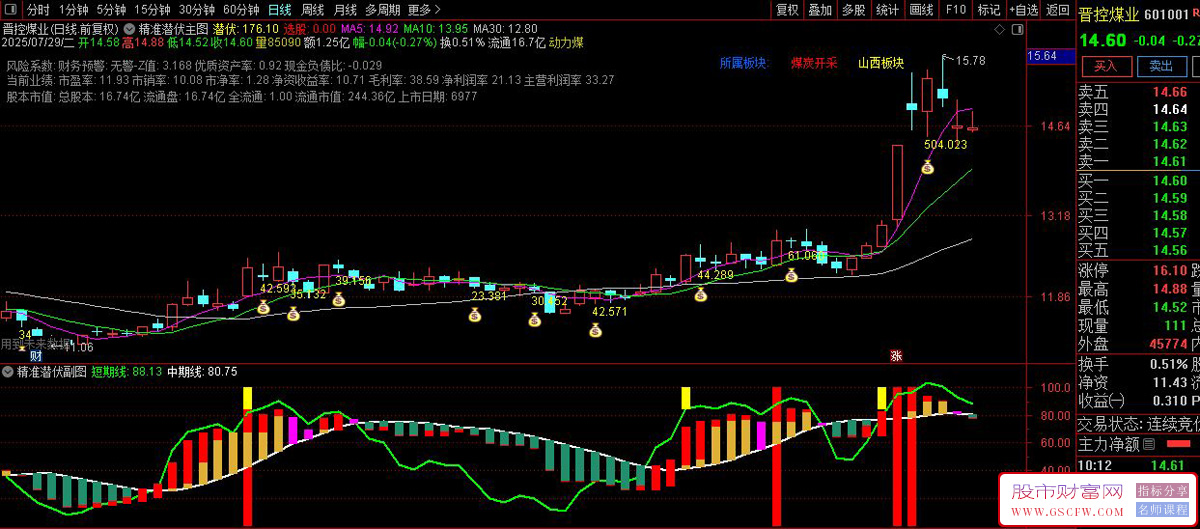
Task: Switch to 分时 intraday chart
Action: tap(37, 10)
